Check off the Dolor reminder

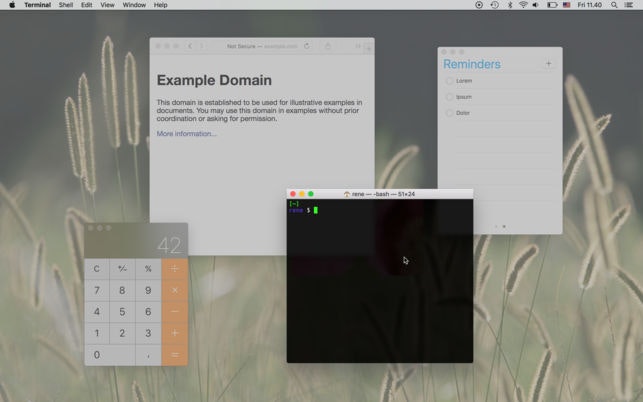[449, 113]
